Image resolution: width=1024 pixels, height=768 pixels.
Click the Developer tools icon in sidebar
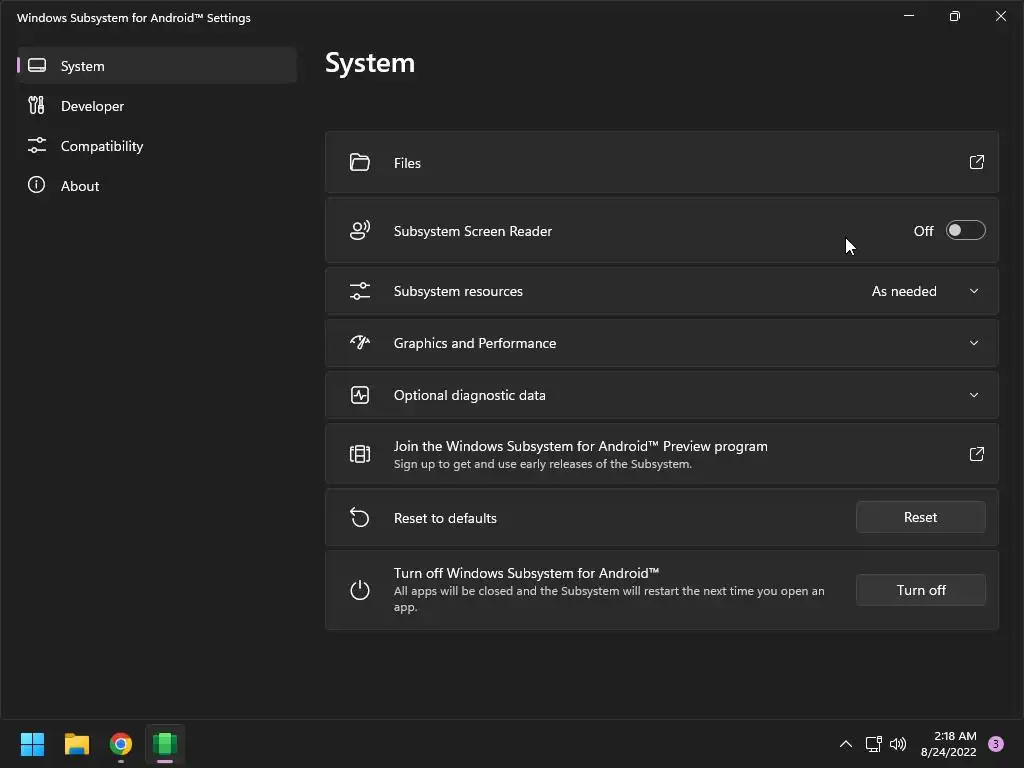tap(37, 105)
